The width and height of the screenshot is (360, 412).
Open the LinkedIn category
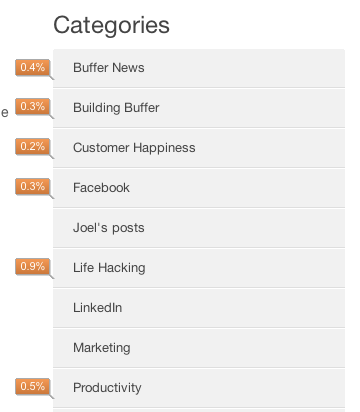tap(199, 308)
